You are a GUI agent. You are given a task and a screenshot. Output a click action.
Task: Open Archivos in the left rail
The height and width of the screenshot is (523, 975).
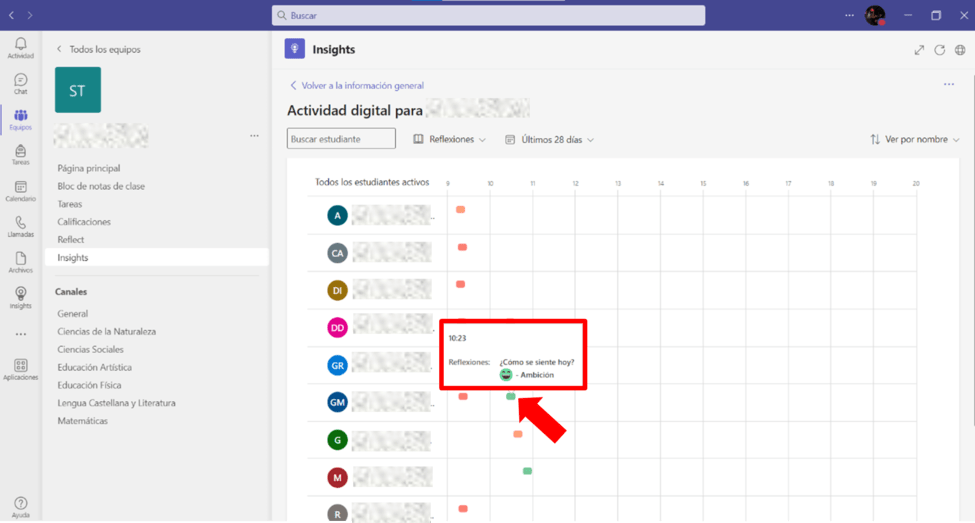click(20, 263)
